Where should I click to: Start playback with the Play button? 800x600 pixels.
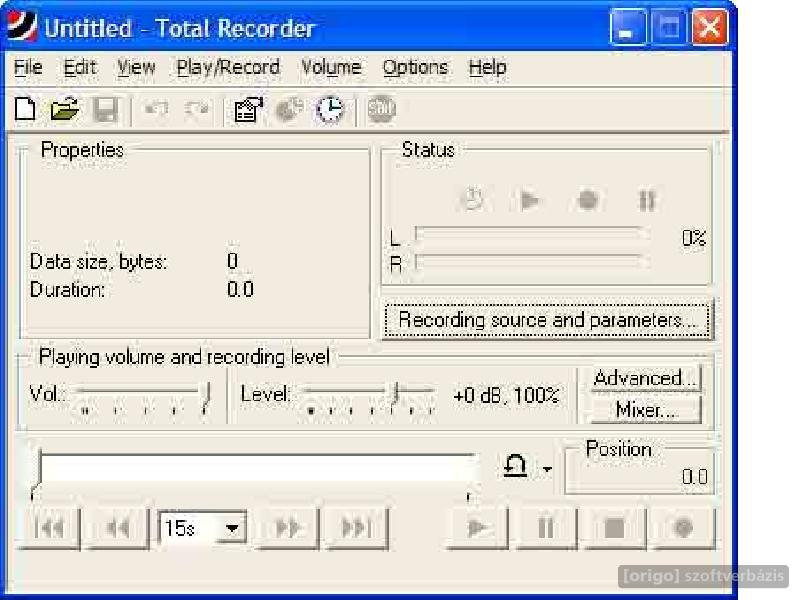[478, 528]
